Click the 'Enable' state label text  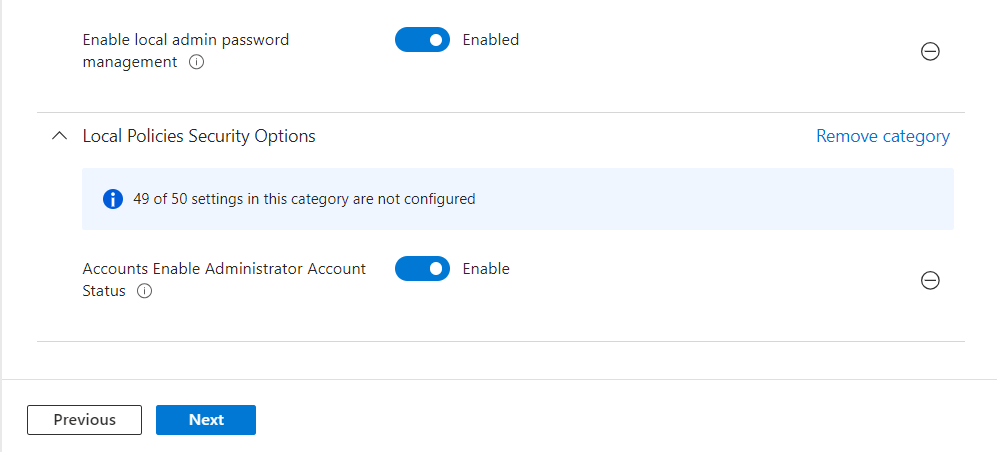(x=486, y=269)
